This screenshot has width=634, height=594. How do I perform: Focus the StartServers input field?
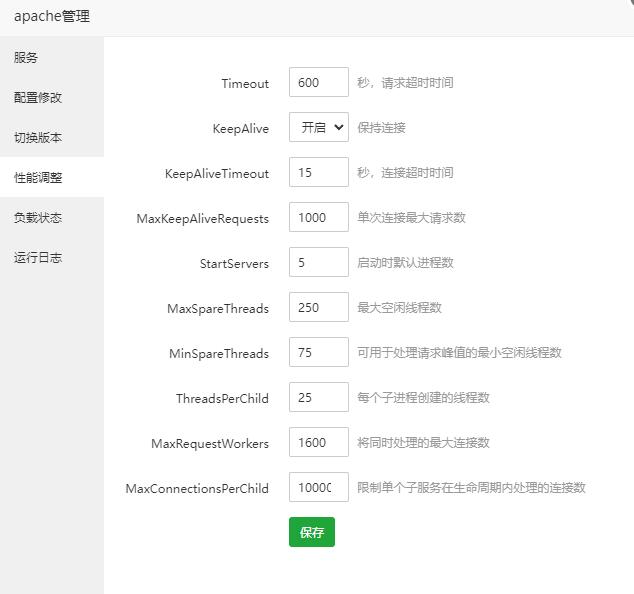319,262
